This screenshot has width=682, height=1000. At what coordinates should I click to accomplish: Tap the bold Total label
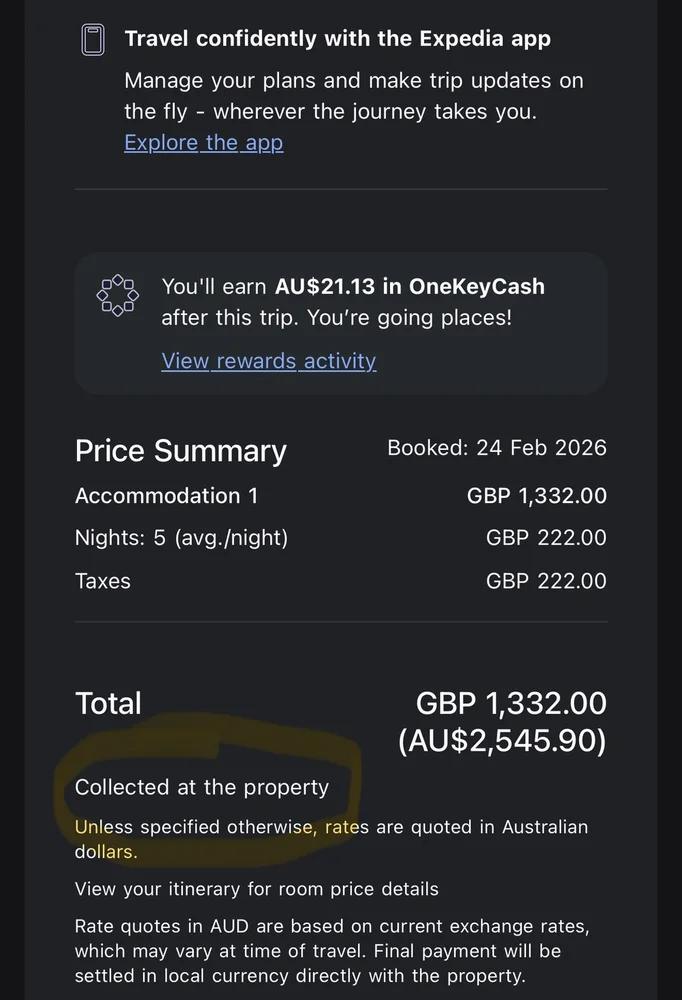pyautogui.click(x=108, y=703)
